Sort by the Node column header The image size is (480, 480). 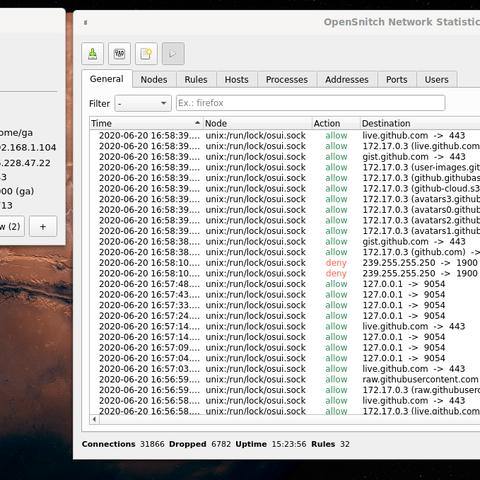257,123
